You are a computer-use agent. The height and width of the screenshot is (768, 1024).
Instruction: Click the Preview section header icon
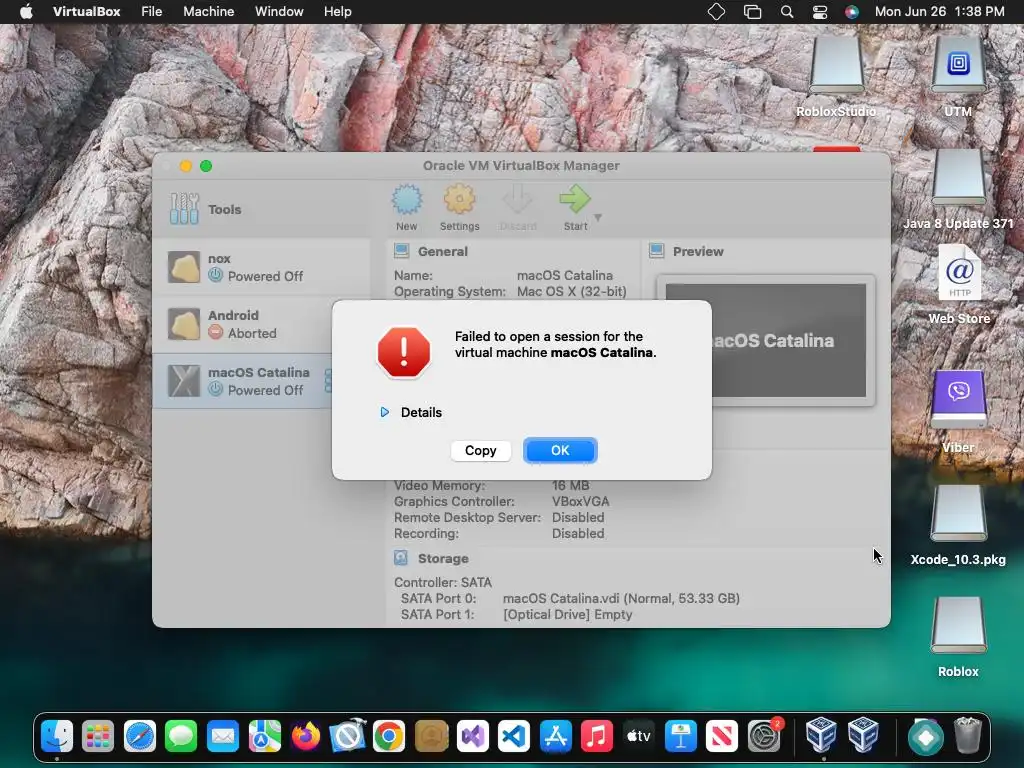coord(657,251)
